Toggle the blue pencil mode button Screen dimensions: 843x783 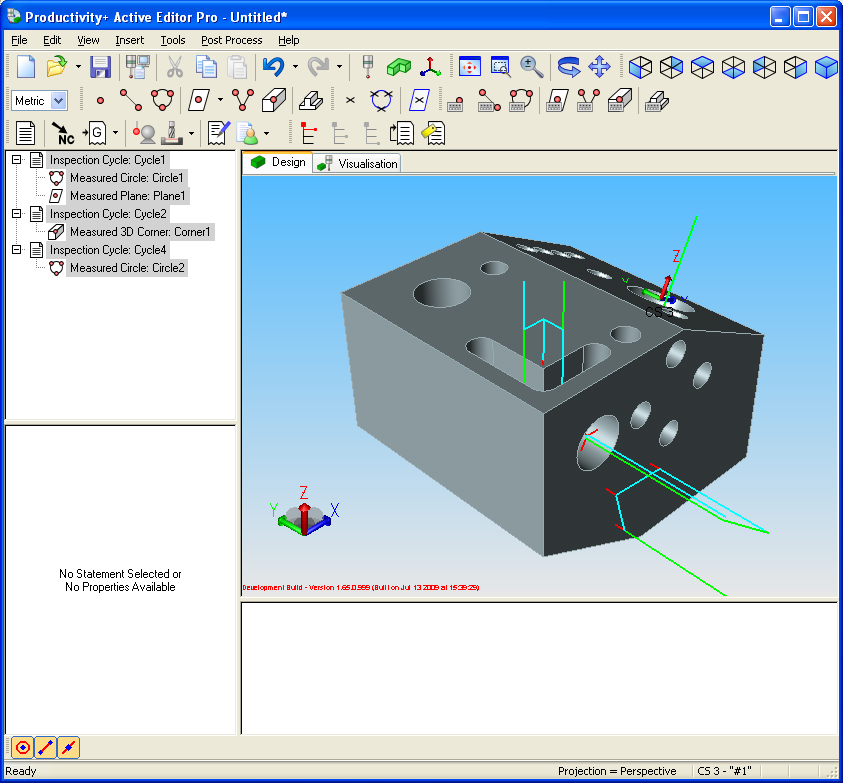[43, 747]
